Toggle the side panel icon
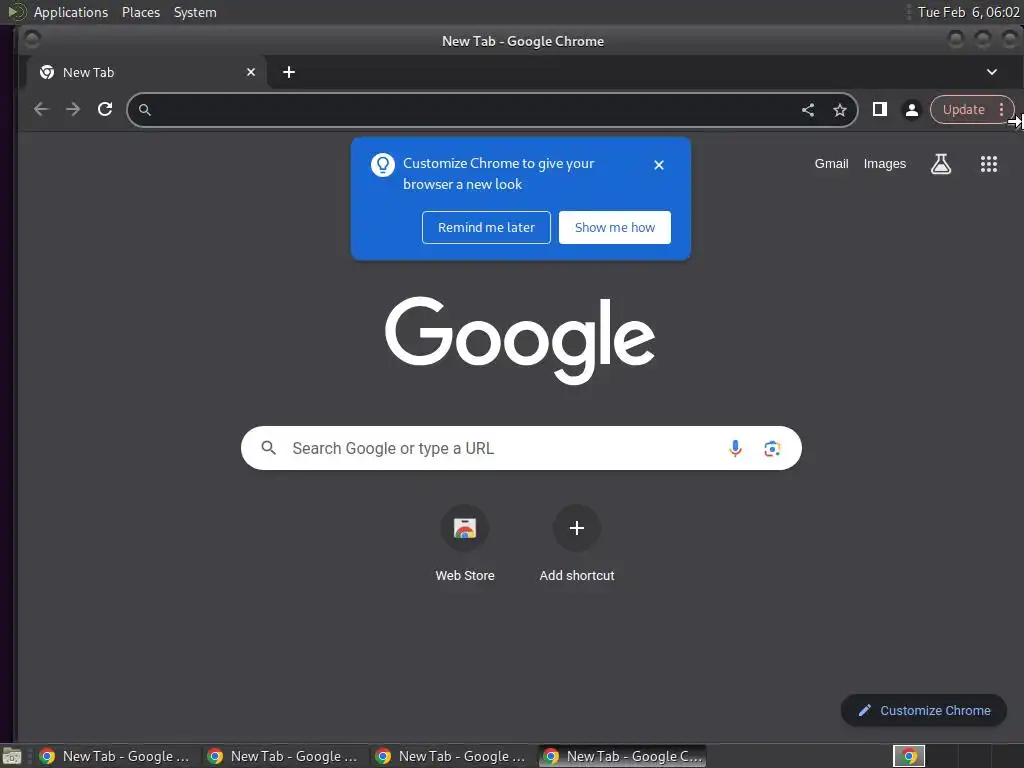1024x768 pixels. [880, 110]
